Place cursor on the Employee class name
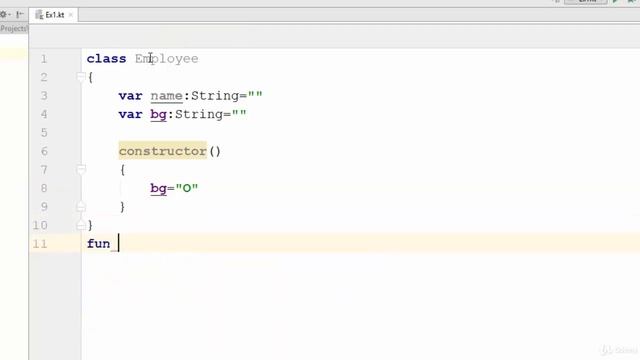Image resolution: width=640 pixels, height=360 pixels. tap(167, 59)
